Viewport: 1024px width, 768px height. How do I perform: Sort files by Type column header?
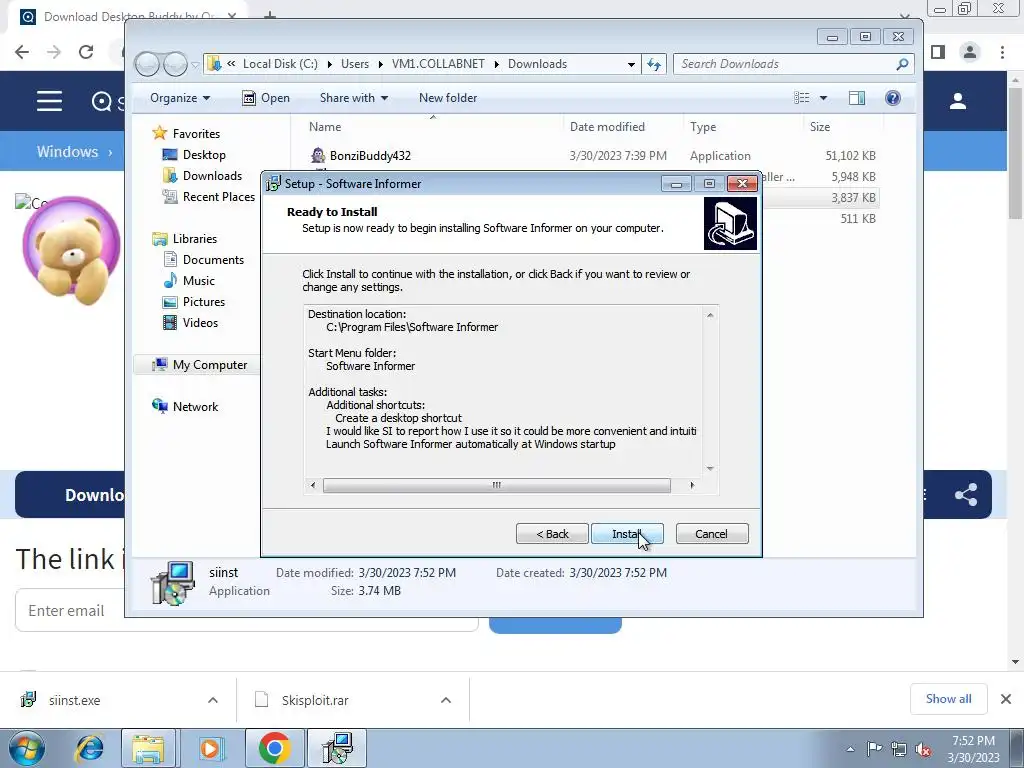tap(703, 127)
